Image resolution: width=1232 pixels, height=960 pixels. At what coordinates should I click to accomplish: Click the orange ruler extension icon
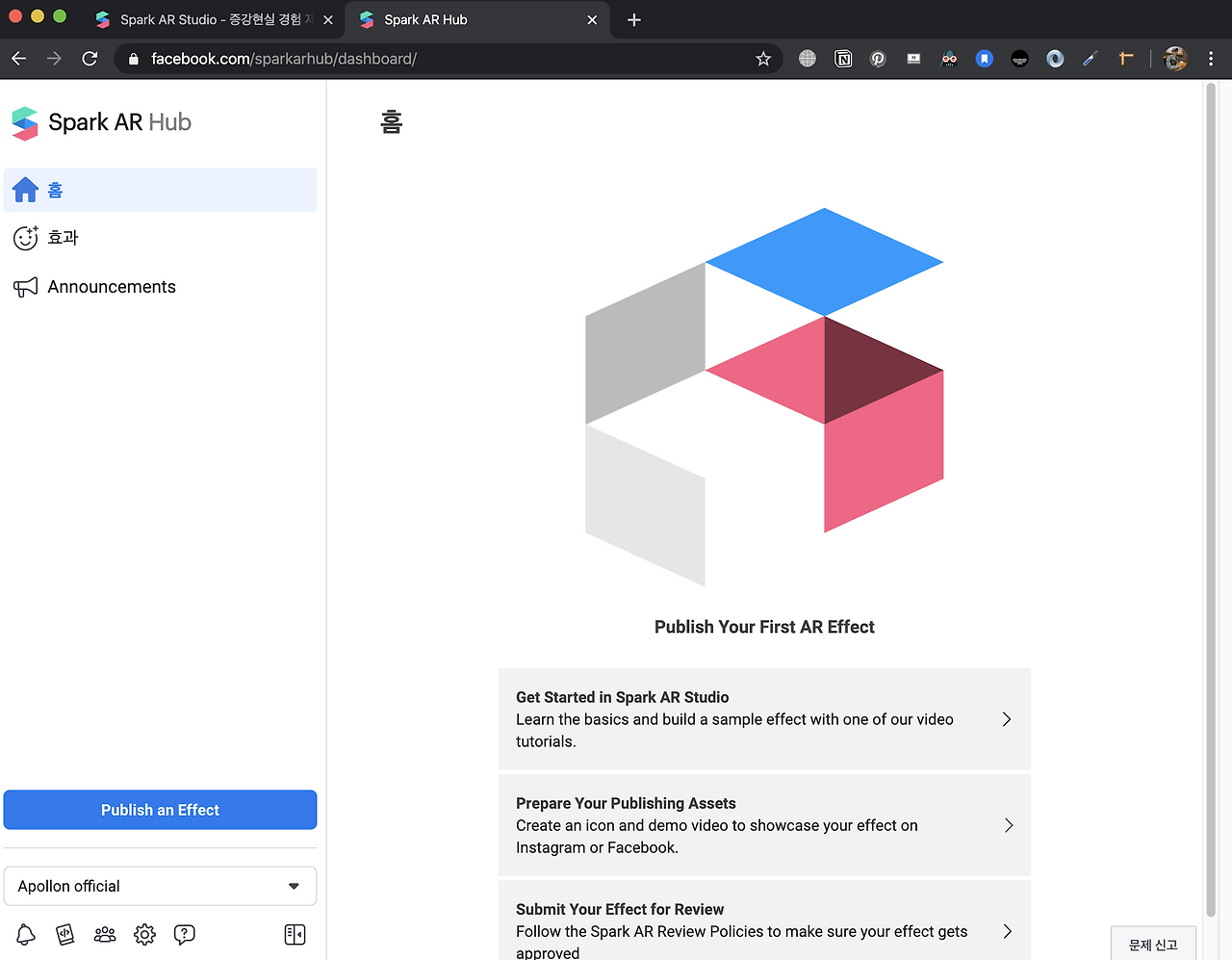point(1126,59)
